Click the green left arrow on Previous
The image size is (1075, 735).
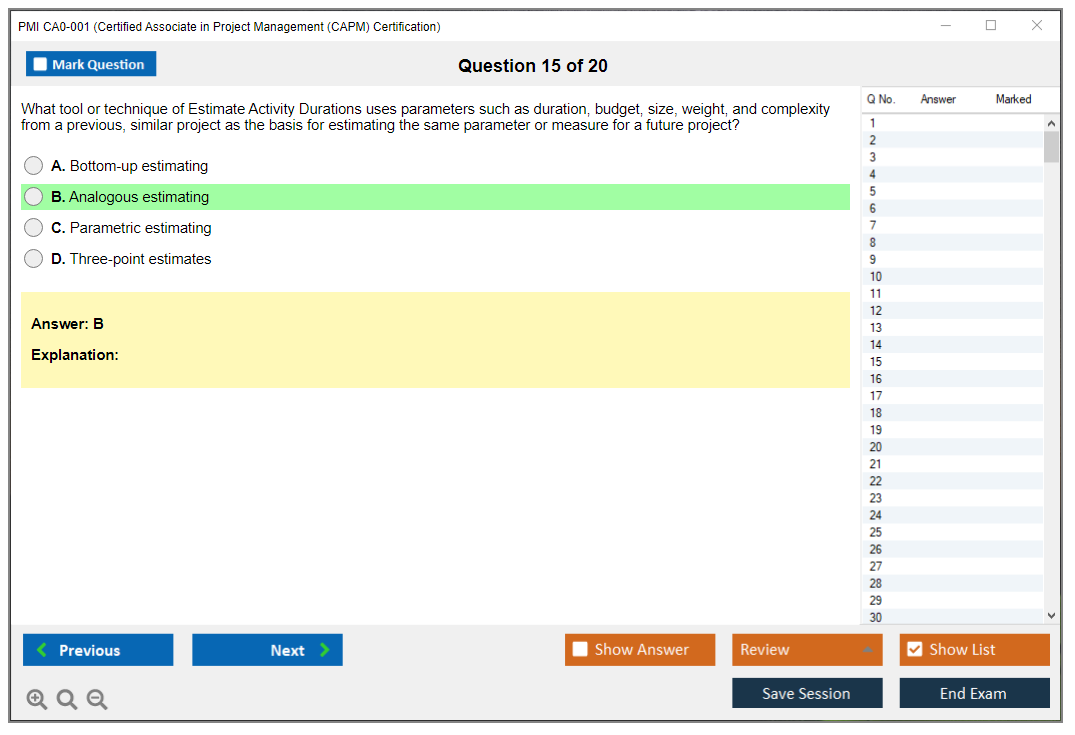point(42,650)
